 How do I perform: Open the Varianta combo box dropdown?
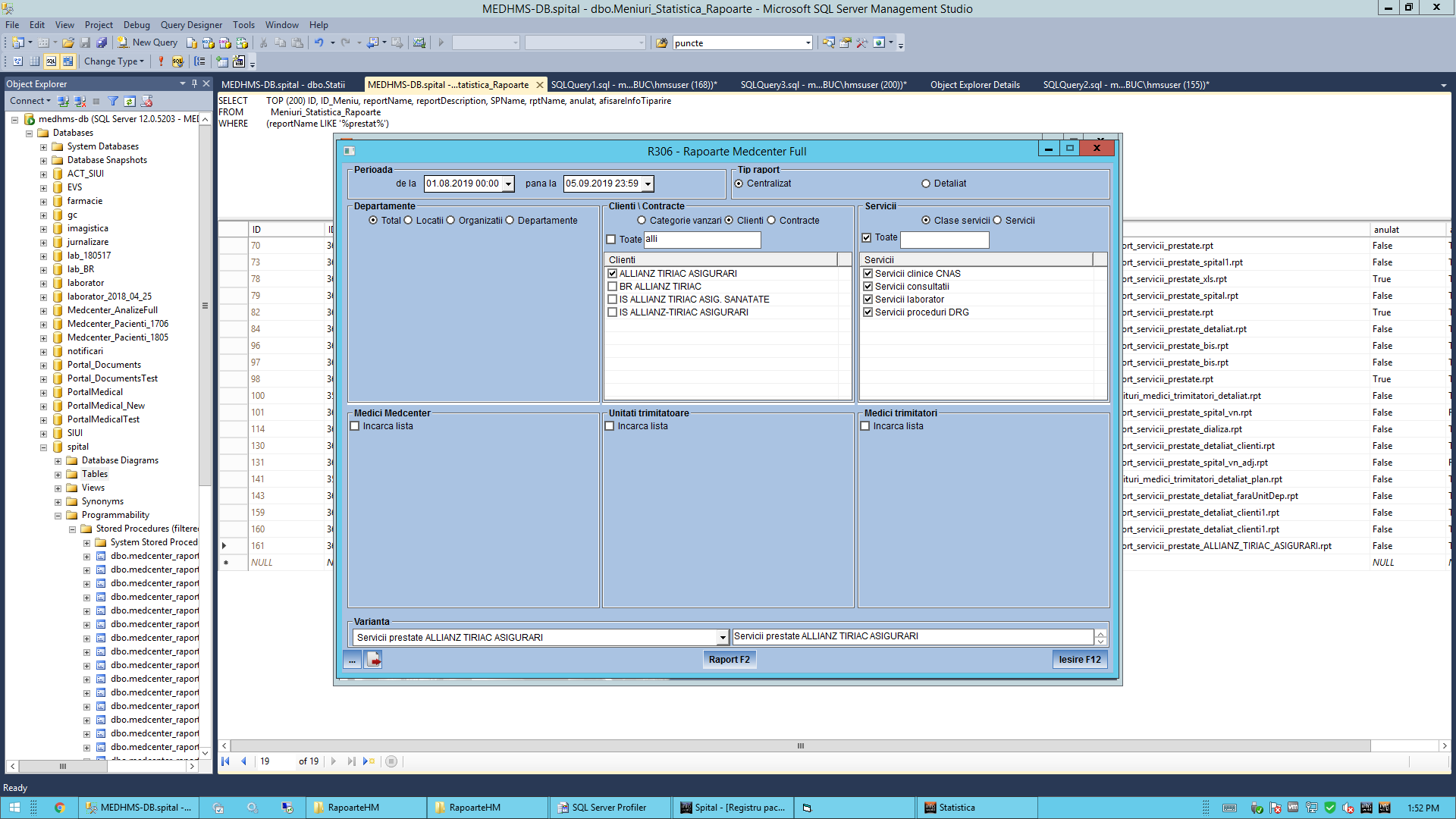pyautogui.click(x=723, y=638)
